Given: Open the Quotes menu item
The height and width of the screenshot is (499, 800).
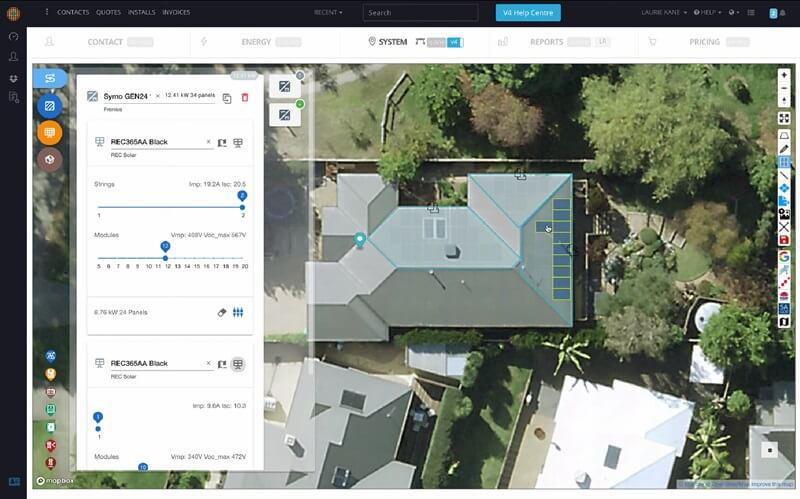Looking at the screenshot, I should click(x=108, y=12).
